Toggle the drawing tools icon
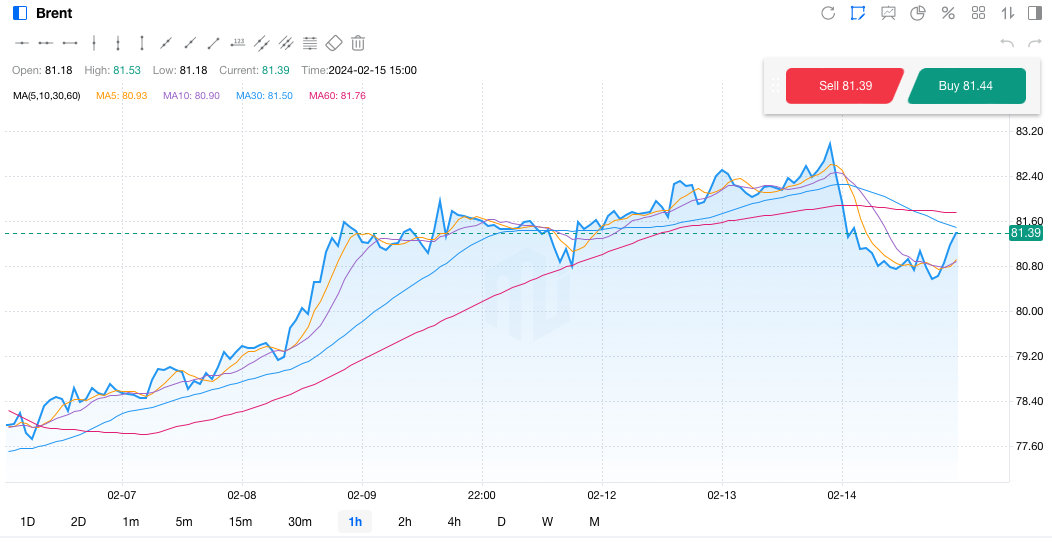Screen dimensions: 1052x542 pos(858,13)
